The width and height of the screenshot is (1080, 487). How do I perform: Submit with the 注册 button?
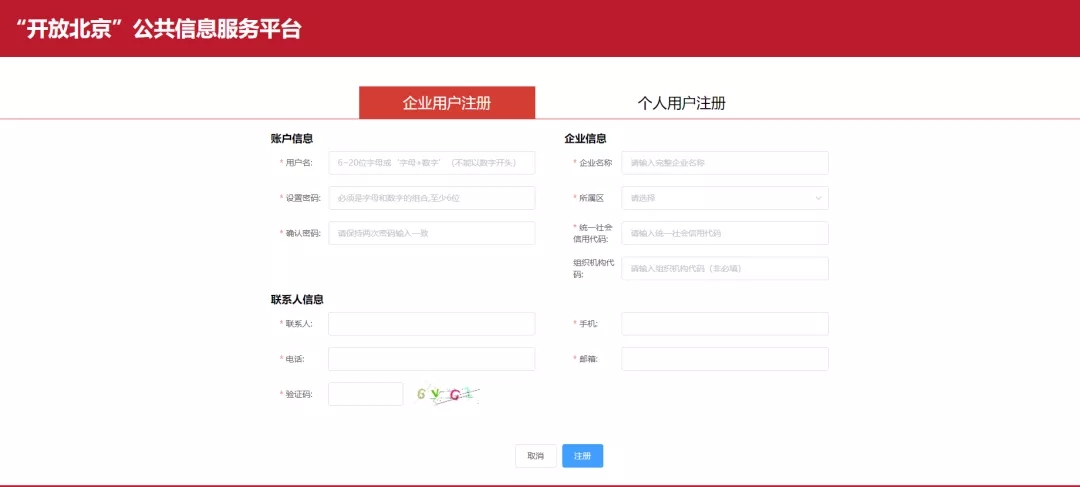coord(583,456)
